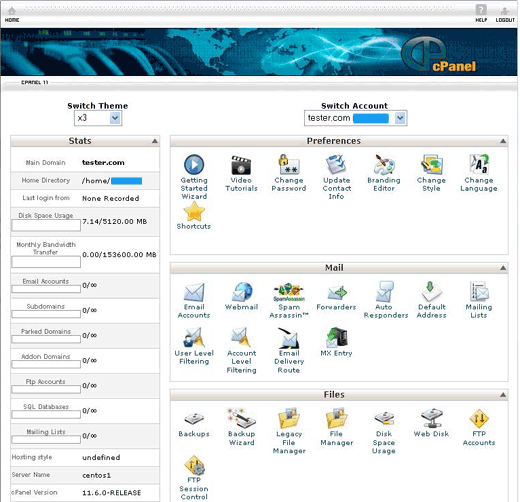The width and height of the screenshot is (520, 502).
Task: Click the SQL Databases usage bar
Action: pos(46,414)
